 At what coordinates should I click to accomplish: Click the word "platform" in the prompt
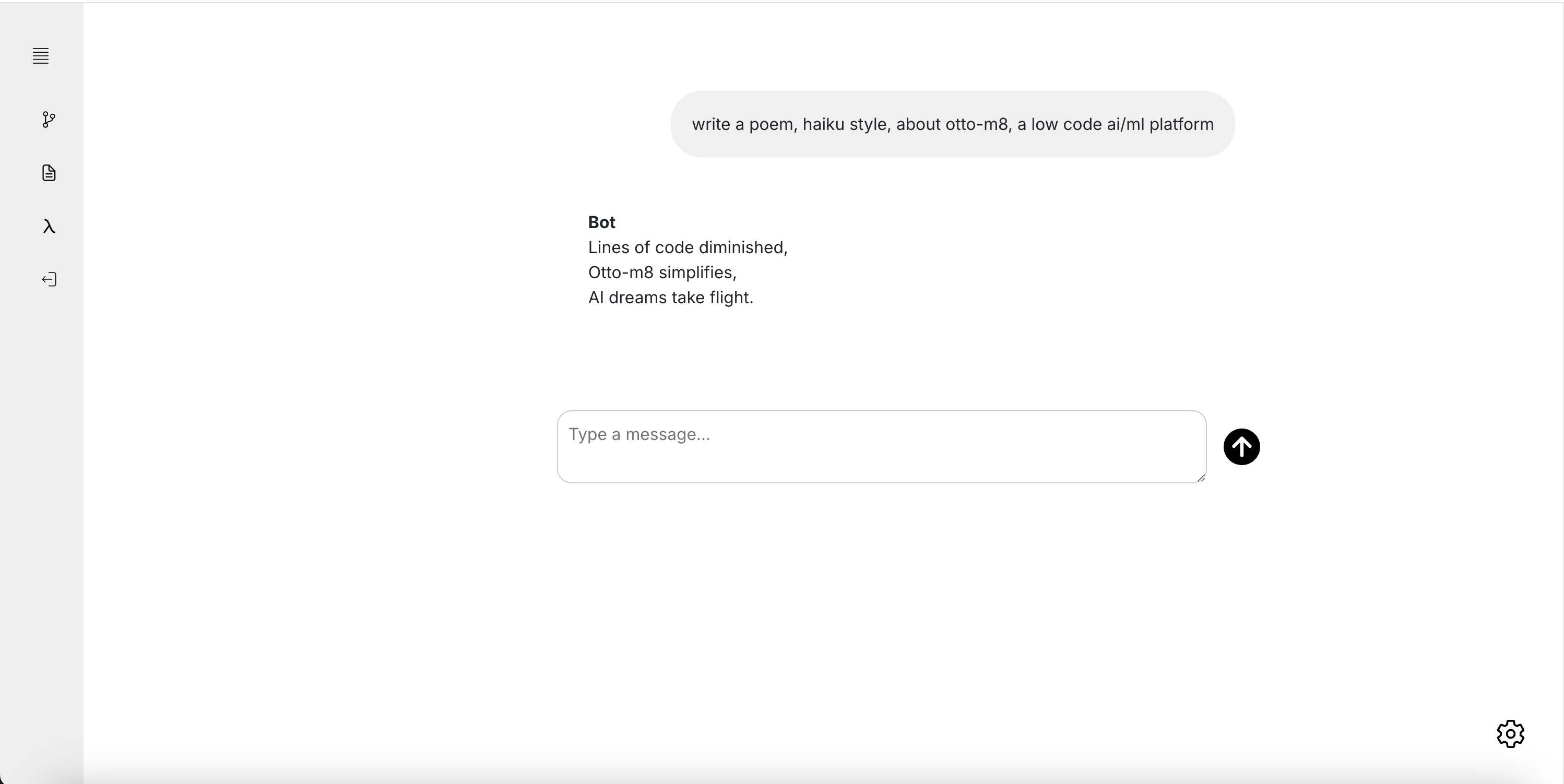tap(1181, 125)
